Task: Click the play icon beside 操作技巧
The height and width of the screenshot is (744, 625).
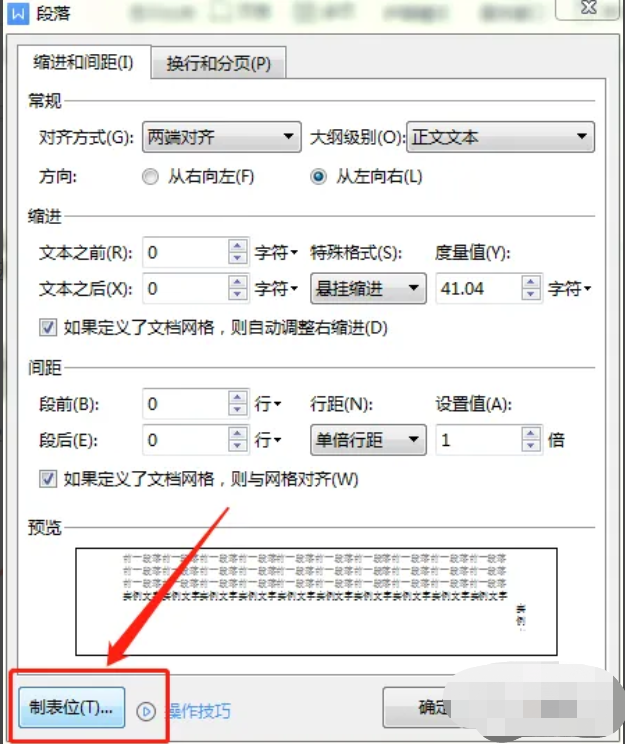Action: coord(146,710)
